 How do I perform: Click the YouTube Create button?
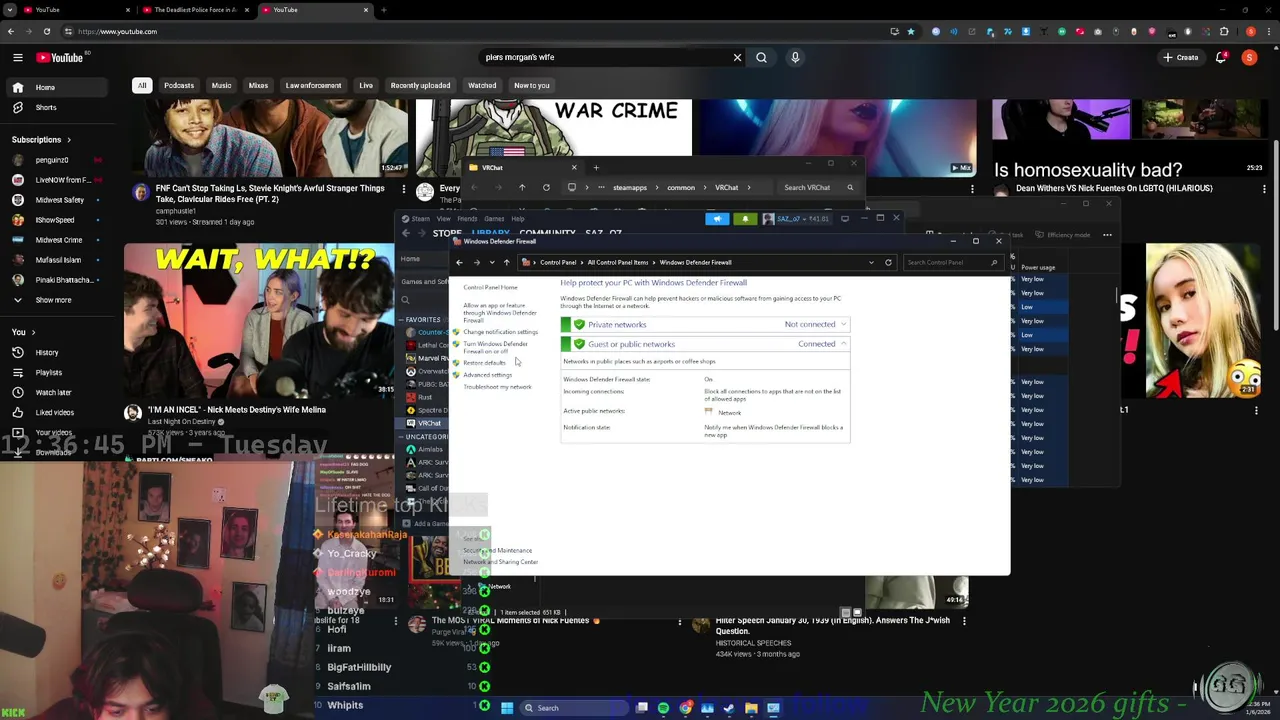point(1181,57)
